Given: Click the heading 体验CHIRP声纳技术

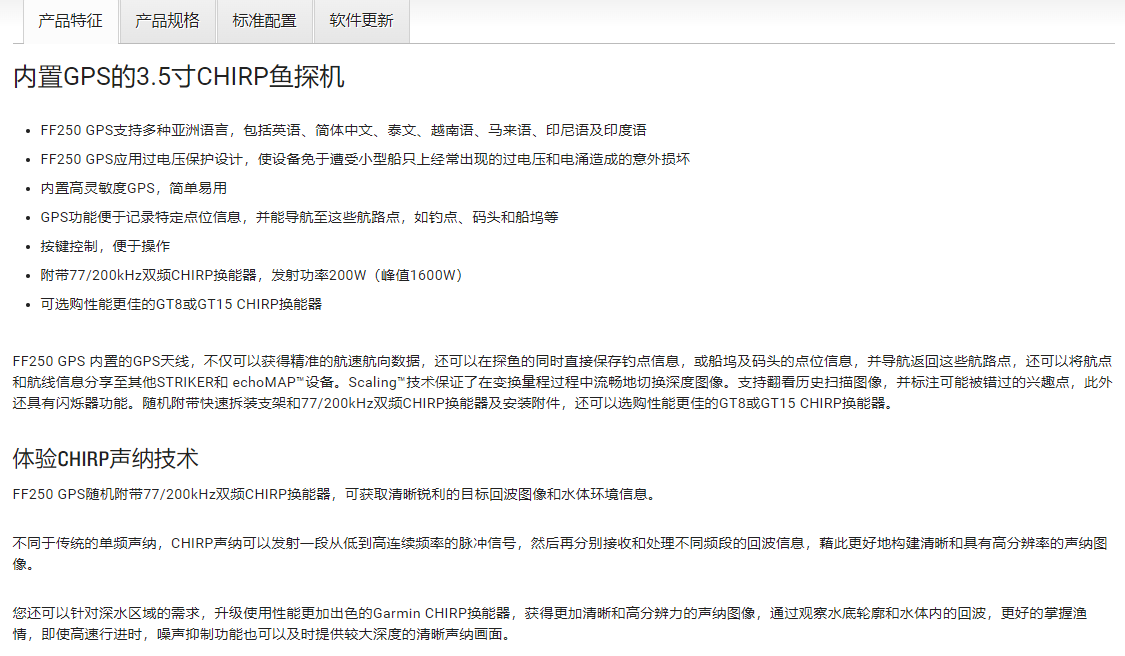Looking at the screenshot, I should [106, 459].
